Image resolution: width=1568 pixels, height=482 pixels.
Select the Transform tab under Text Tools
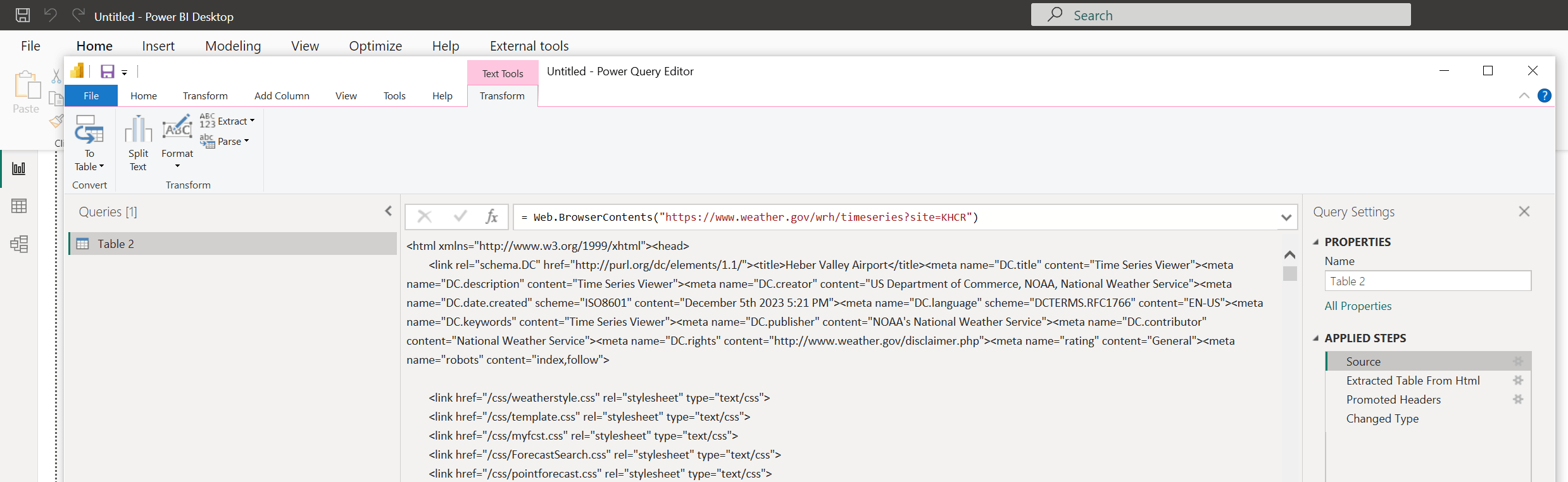pyautogui.click(x=502, y=96)
